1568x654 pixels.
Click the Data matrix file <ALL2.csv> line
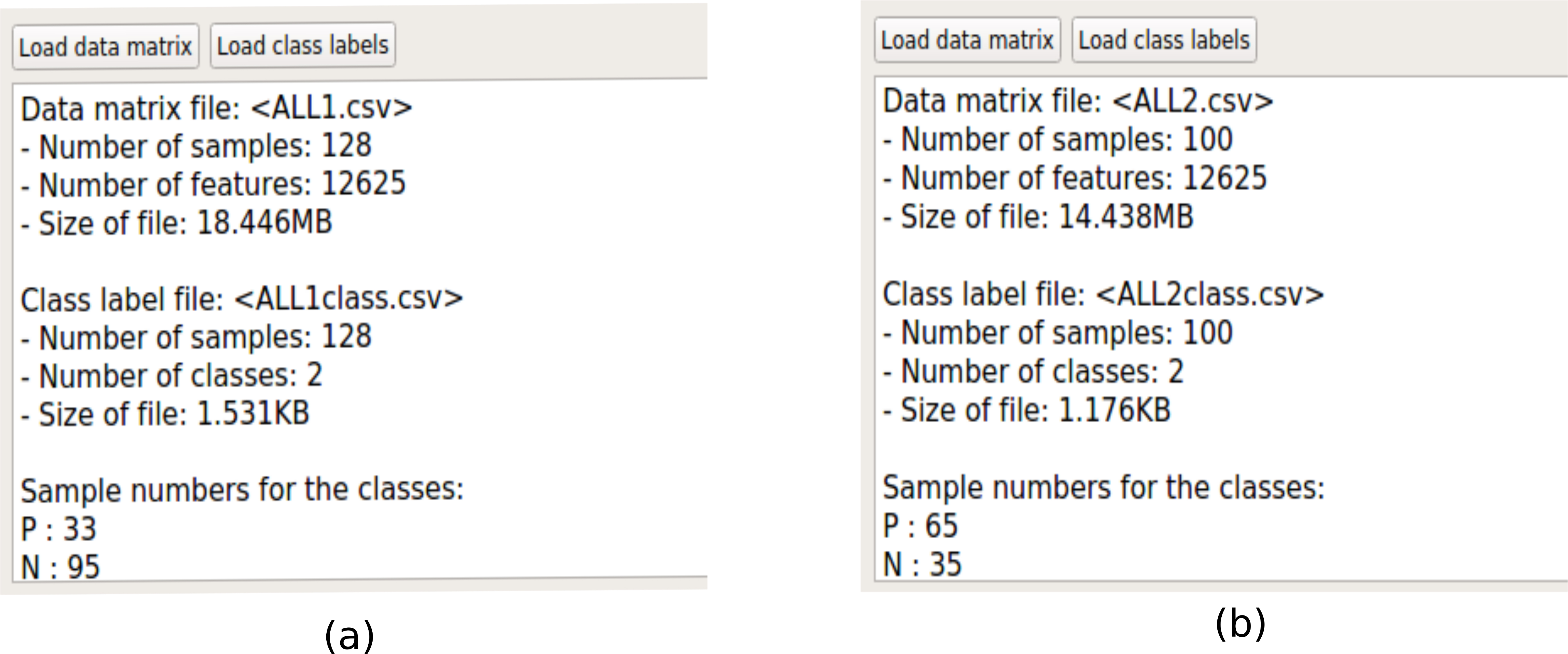(1078, 102)
